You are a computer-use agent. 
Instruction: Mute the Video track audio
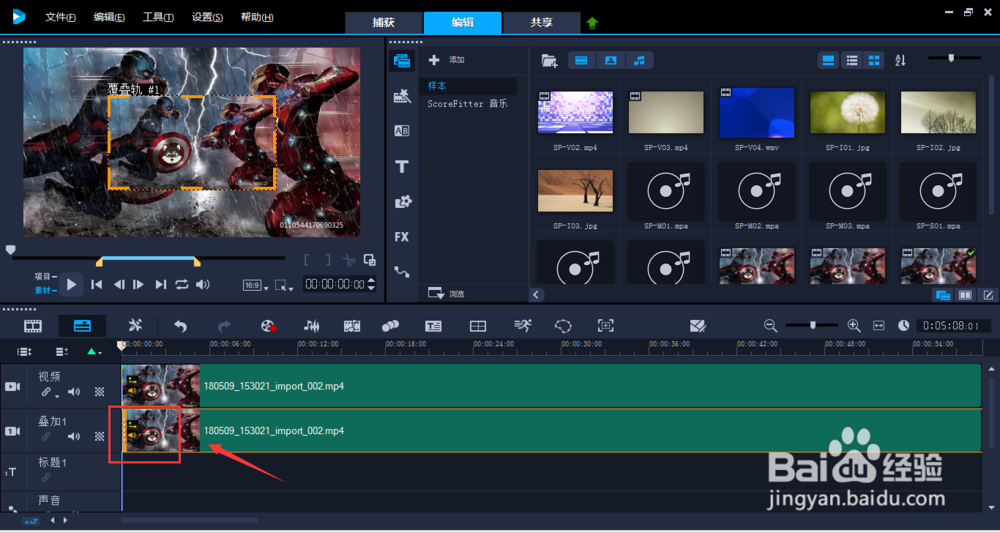[74, 392]
